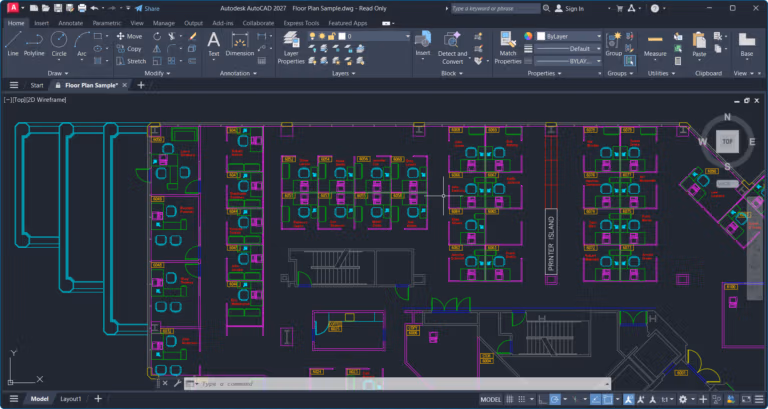
Task: Add a new layout with plus button
Action: coord(98,399)
